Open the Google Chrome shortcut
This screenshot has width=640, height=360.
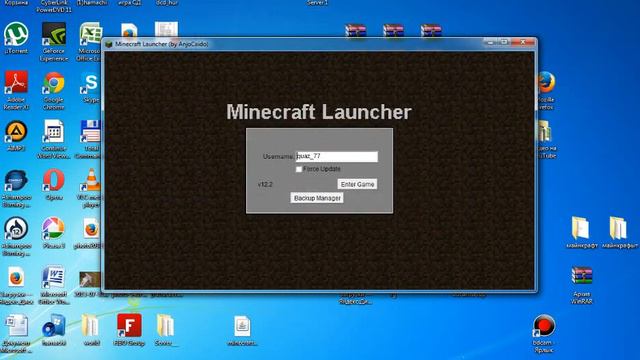(x=54, y=83)
